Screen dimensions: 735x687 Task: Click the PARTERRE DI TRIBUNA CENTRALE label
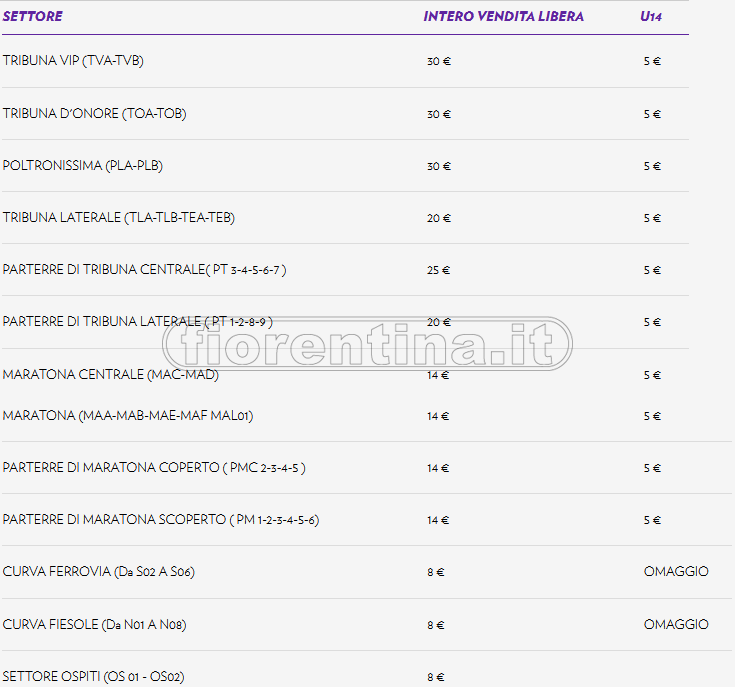point(144,269)
